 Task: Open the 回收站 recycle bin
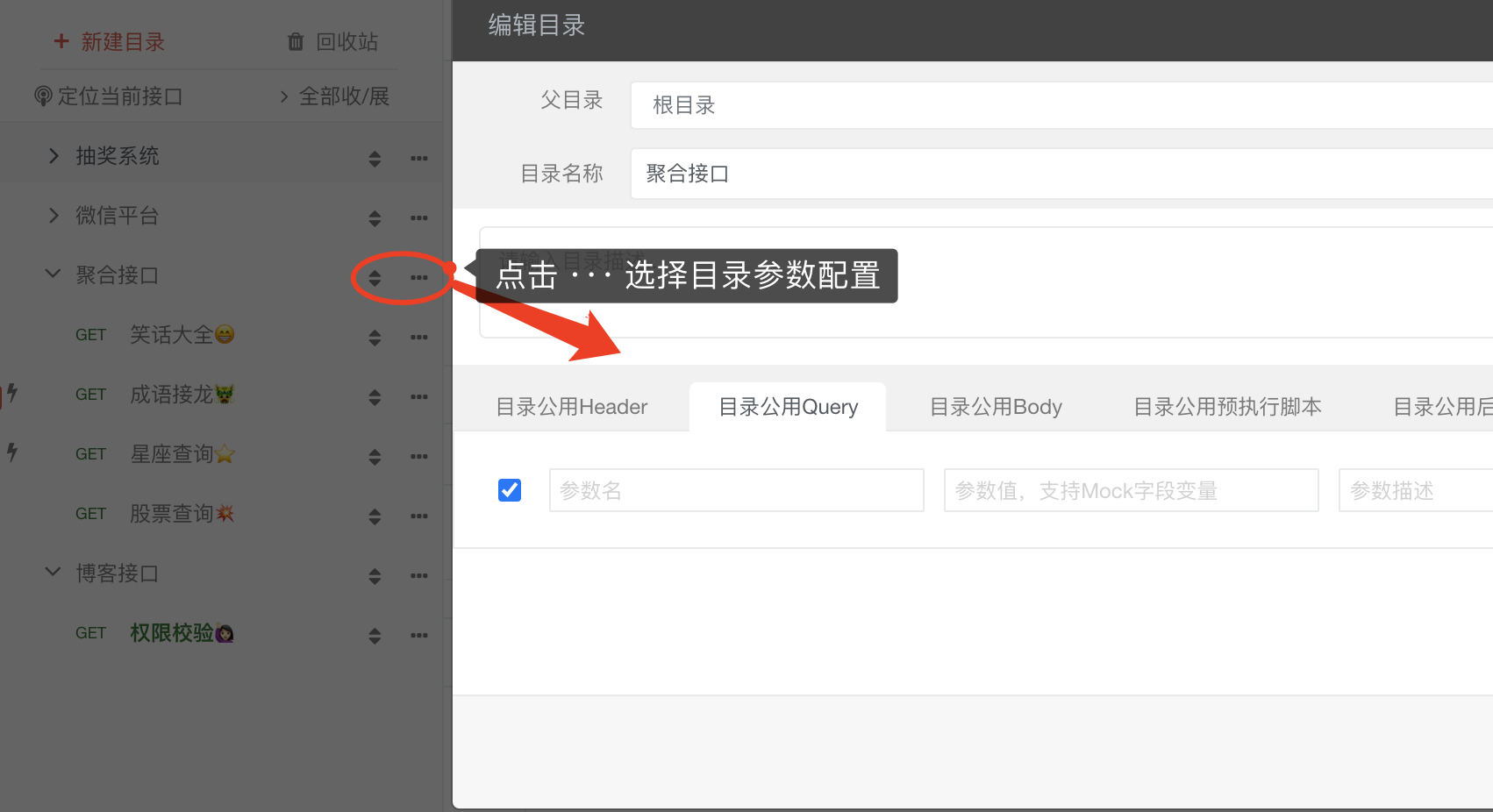(333, 41)
